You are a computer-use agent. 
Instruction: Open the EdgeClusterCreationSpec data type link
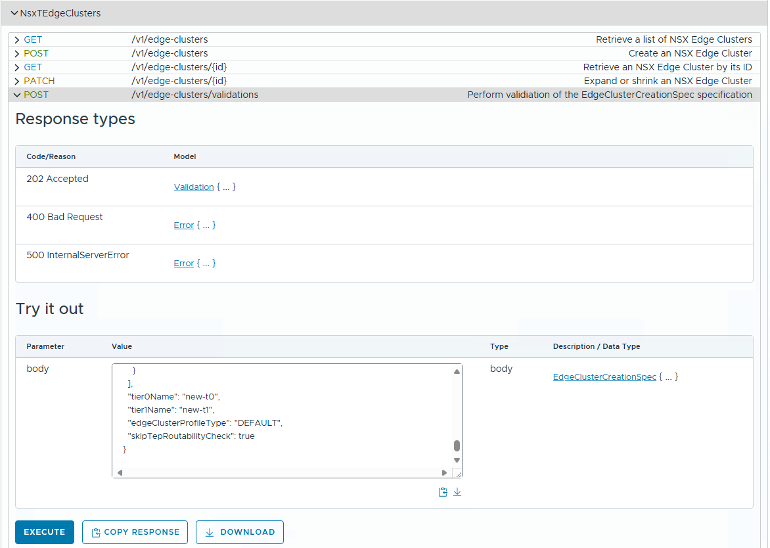(x=604, y=377)
